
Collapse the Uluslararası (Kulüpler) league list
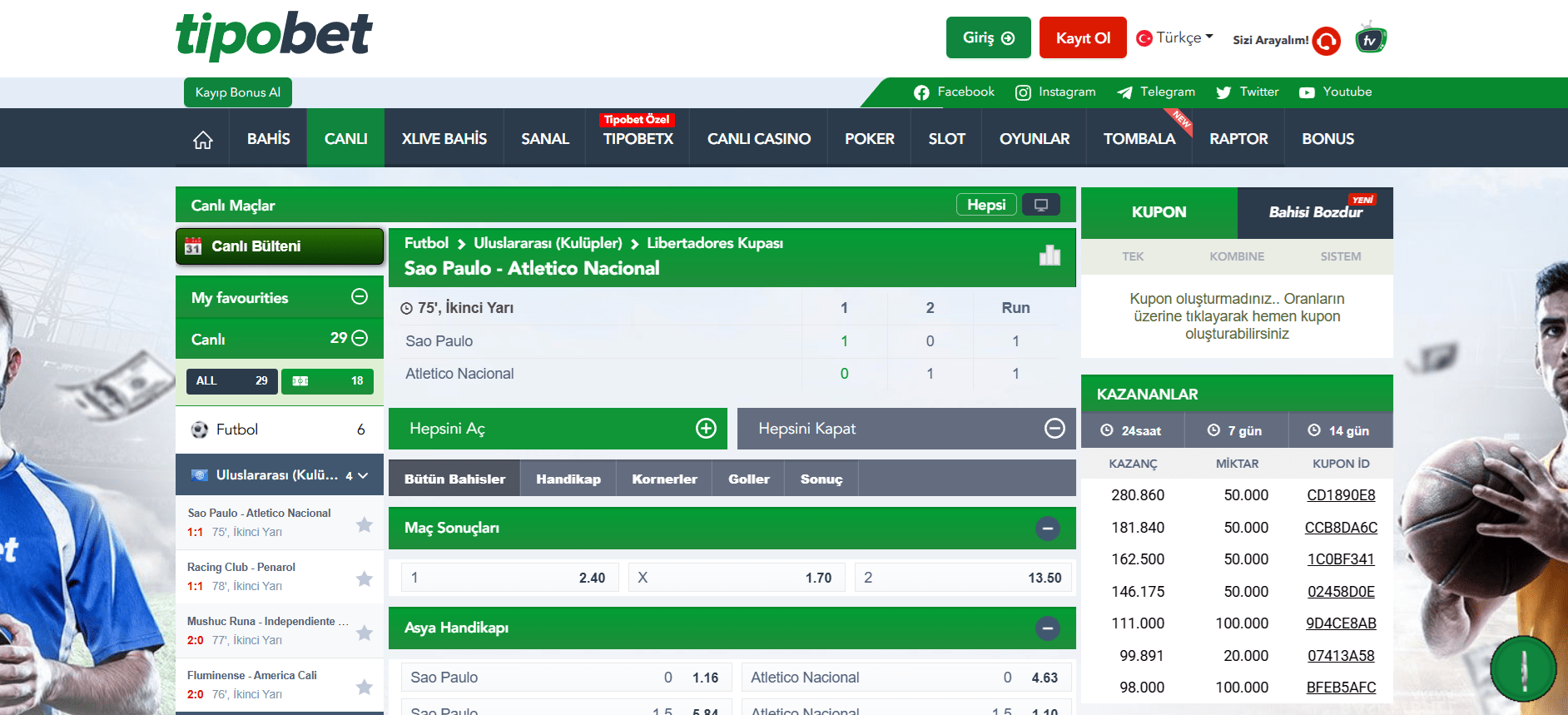[x=362, y=475]
